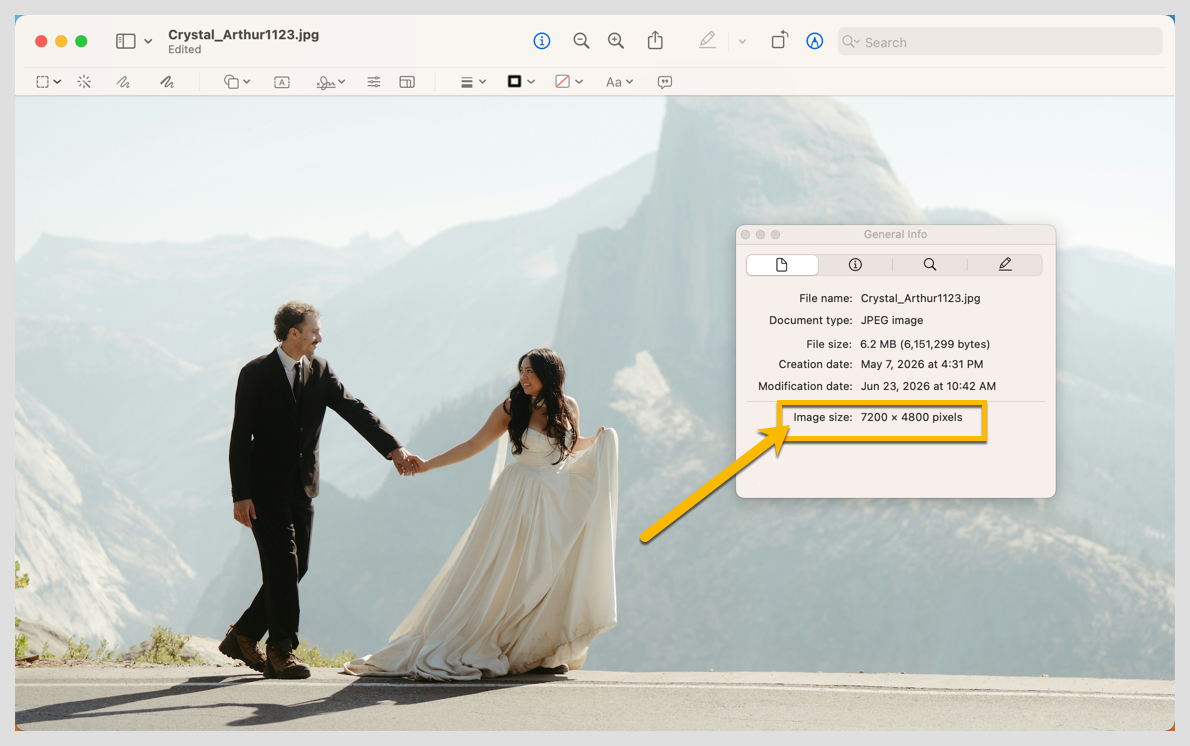Image resolution: width=1190 pixels, height=746 pixels.
Task: Open the Sign signature dropdown
Action: coord(330,82)
